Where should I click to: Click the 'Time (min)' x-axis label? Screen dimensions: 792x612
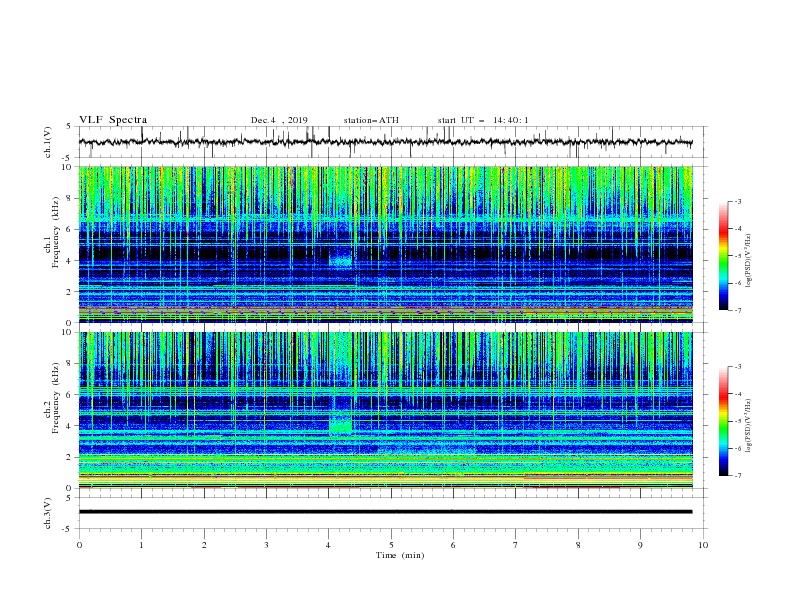[x=400, y=555]
